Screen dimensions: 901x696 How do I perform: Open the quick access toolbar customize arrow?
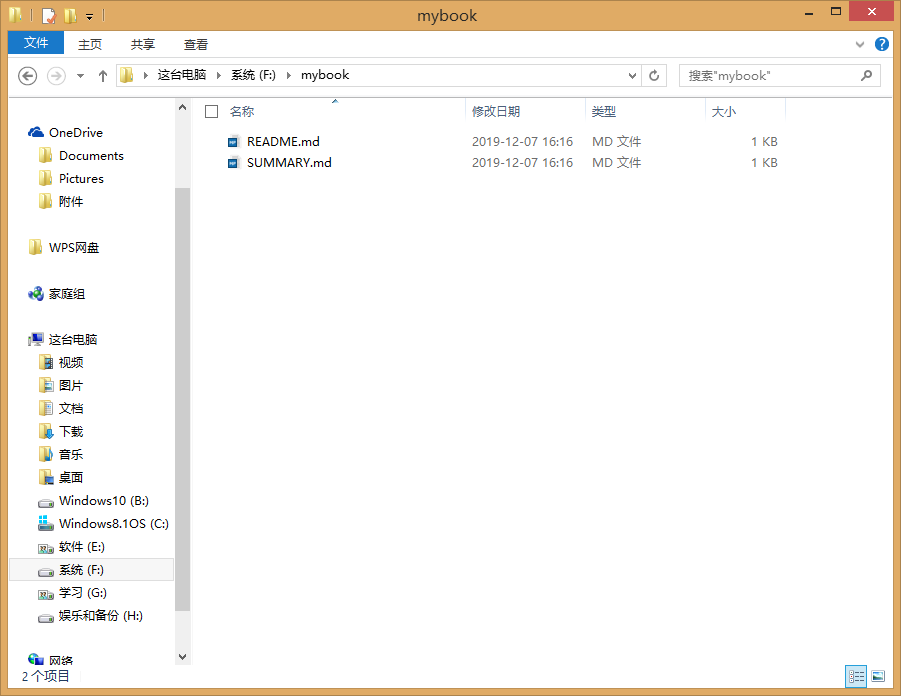click(x=90, y=17)
